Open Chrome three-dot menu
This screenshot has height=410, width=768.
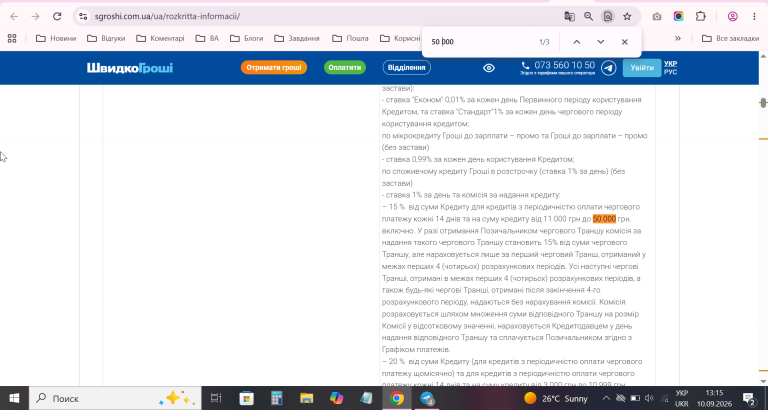[754, 16]
